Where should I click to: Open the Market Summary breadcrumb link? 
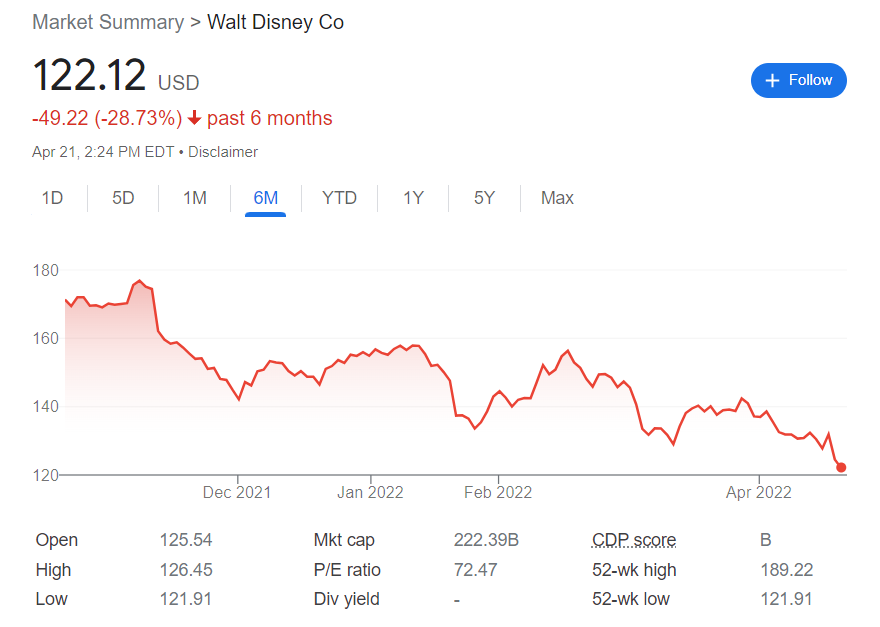[108, 22]
